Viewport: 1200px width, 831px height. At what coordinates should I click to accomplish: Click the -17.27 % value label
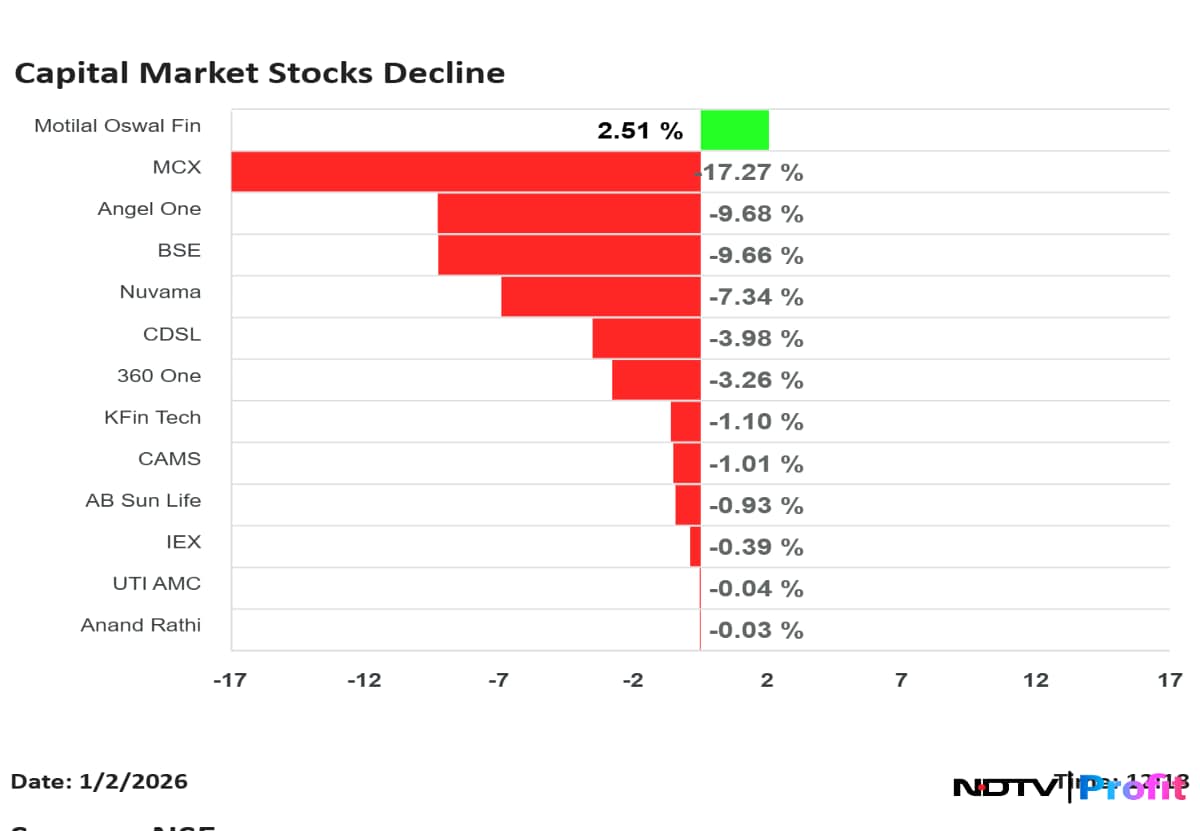click(x=752, y=173)
